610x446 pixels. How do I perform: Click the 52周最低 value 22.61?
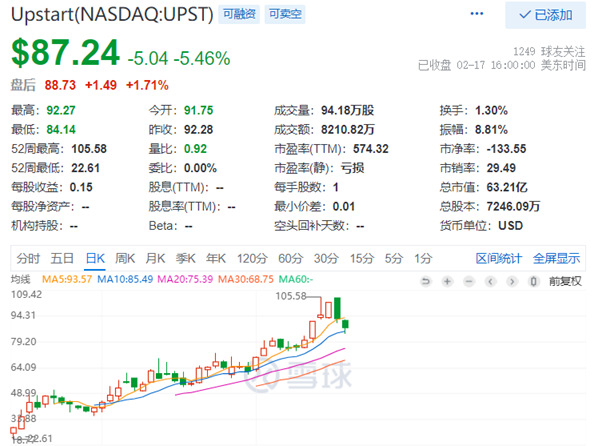(85, 168)
